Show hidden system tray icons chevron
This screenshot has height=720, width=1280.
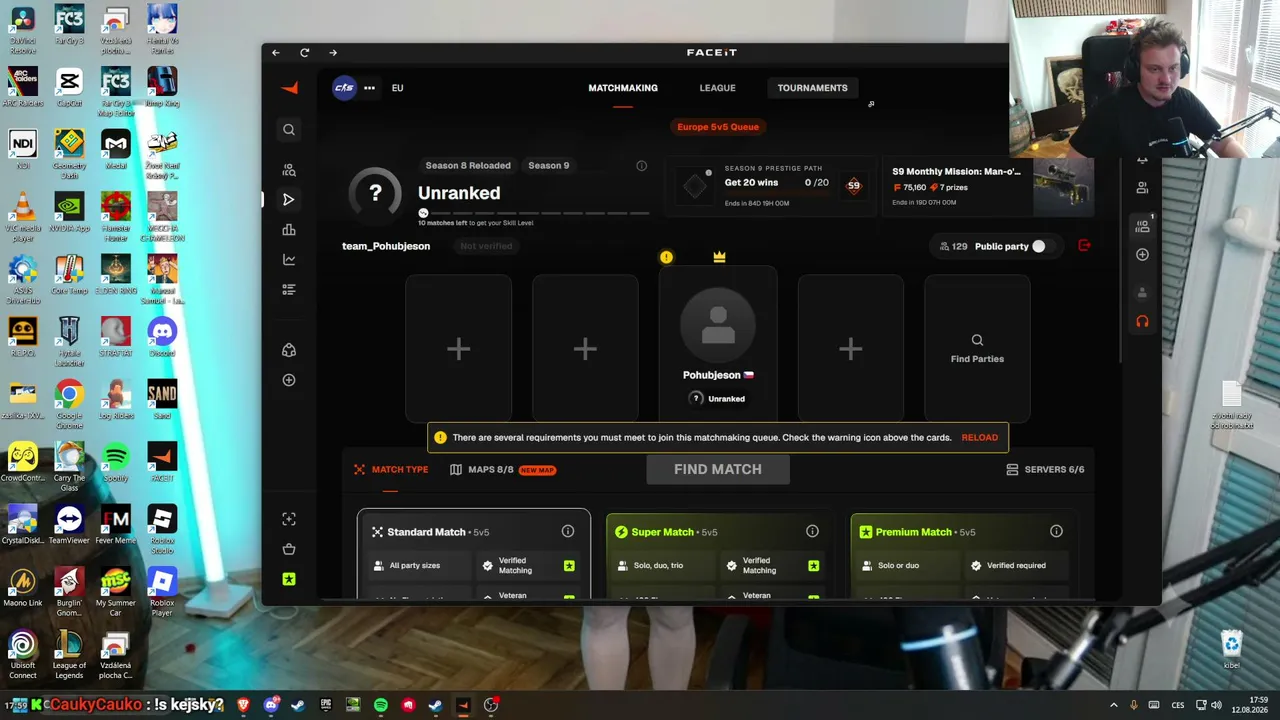[x=1114, y=705]
